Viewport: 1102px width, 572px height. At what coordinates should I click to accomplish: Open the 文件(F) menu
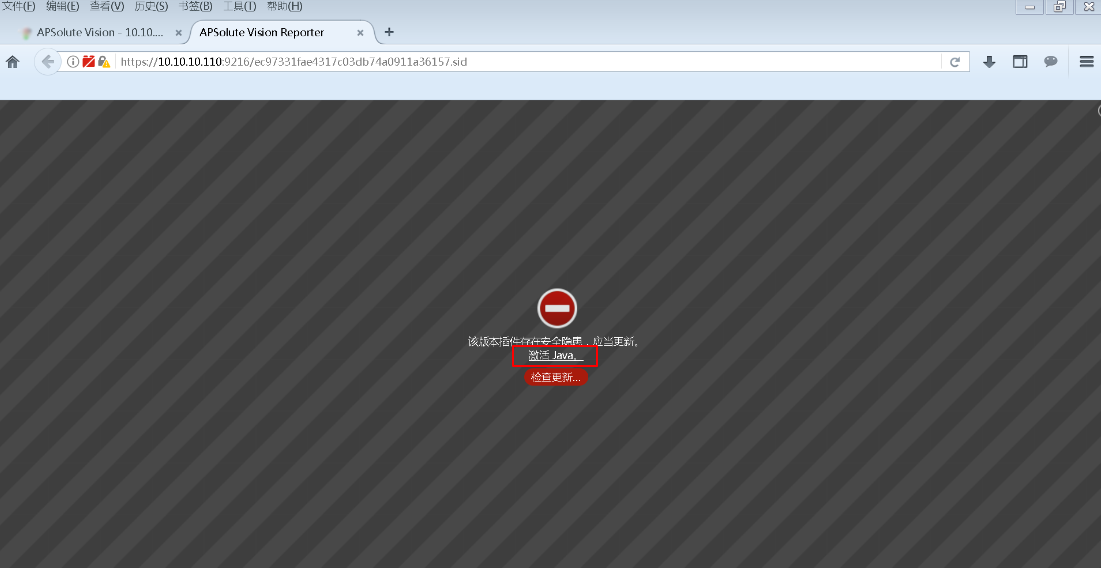(x=19, y=6)
